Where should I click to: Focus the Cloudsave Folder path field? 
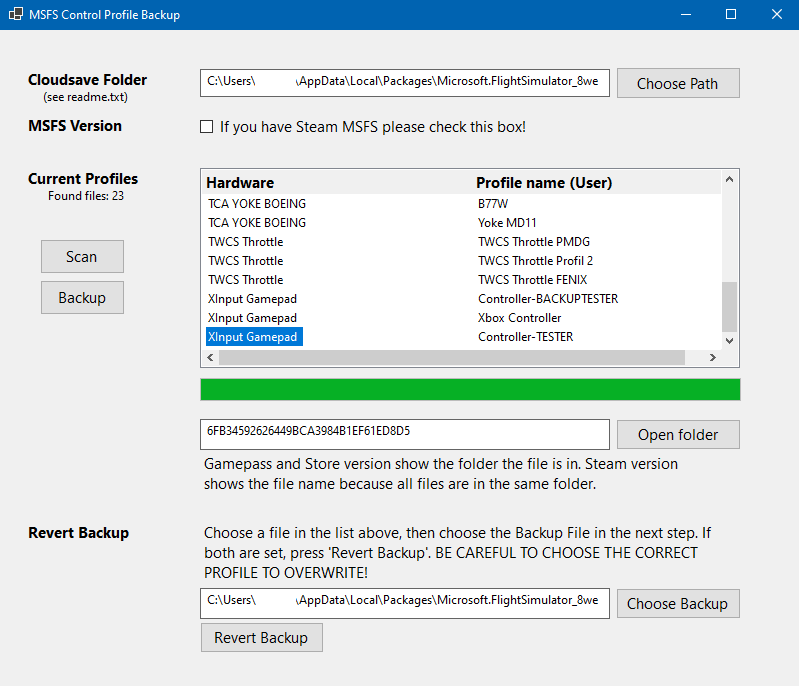pos(405,83)
